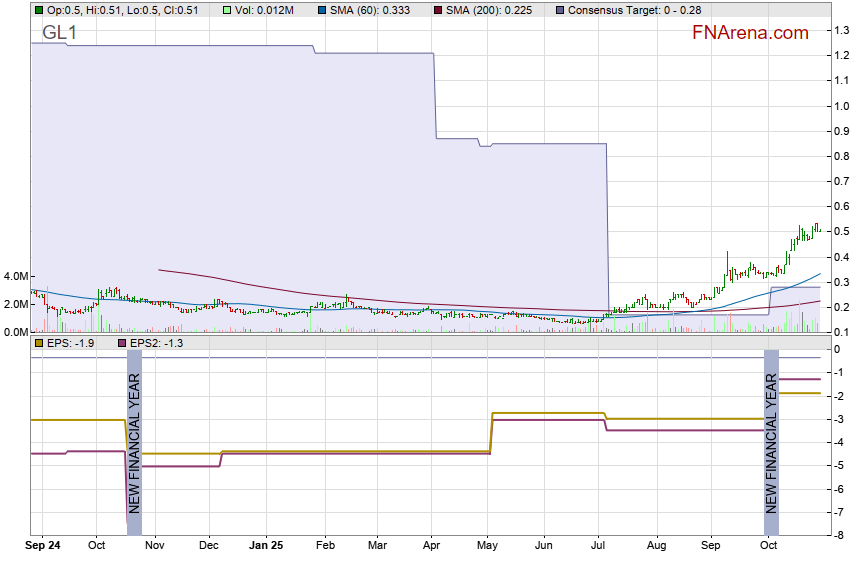859x566 pixels.
Task: Click the 'Sep 24' date axis label
Action: 43,546
